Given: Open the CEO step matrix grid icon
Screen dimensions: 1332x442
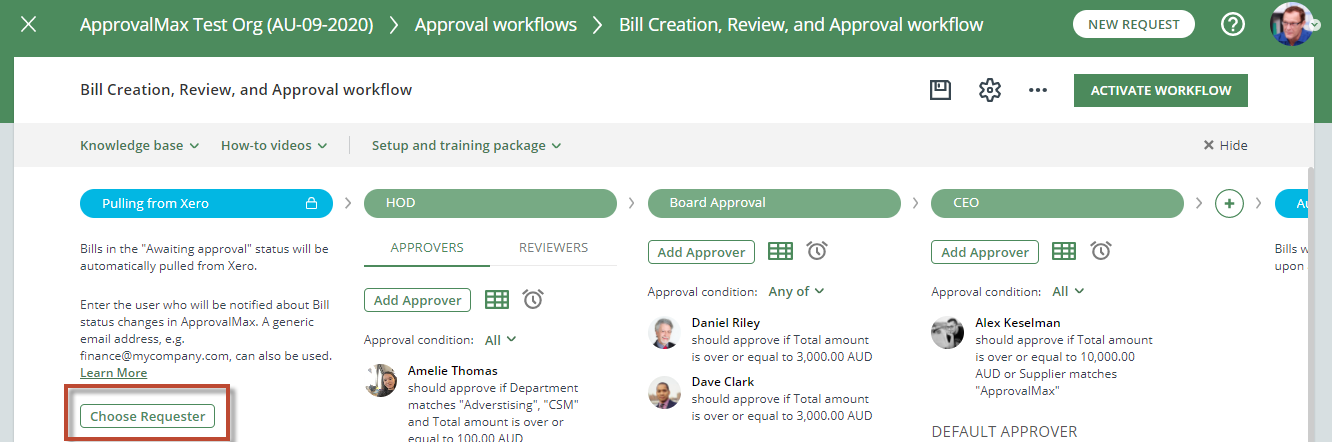Looking at the screenshot, I should point(1064,251).
